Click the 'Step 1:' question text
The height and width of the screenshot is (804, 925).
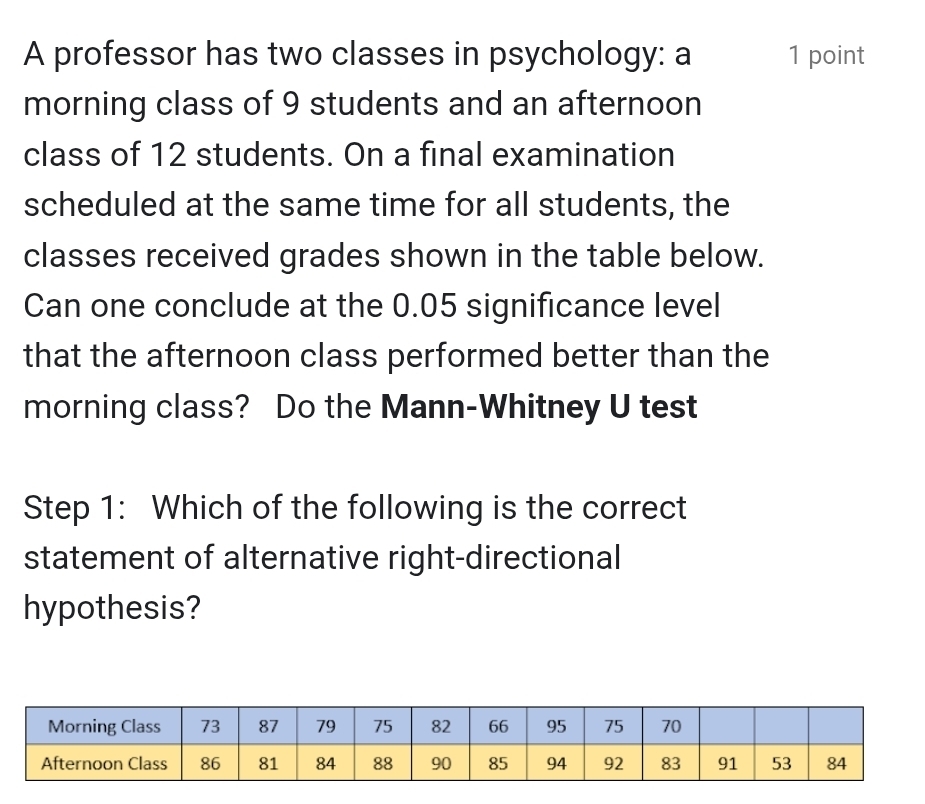click(355, 557)
